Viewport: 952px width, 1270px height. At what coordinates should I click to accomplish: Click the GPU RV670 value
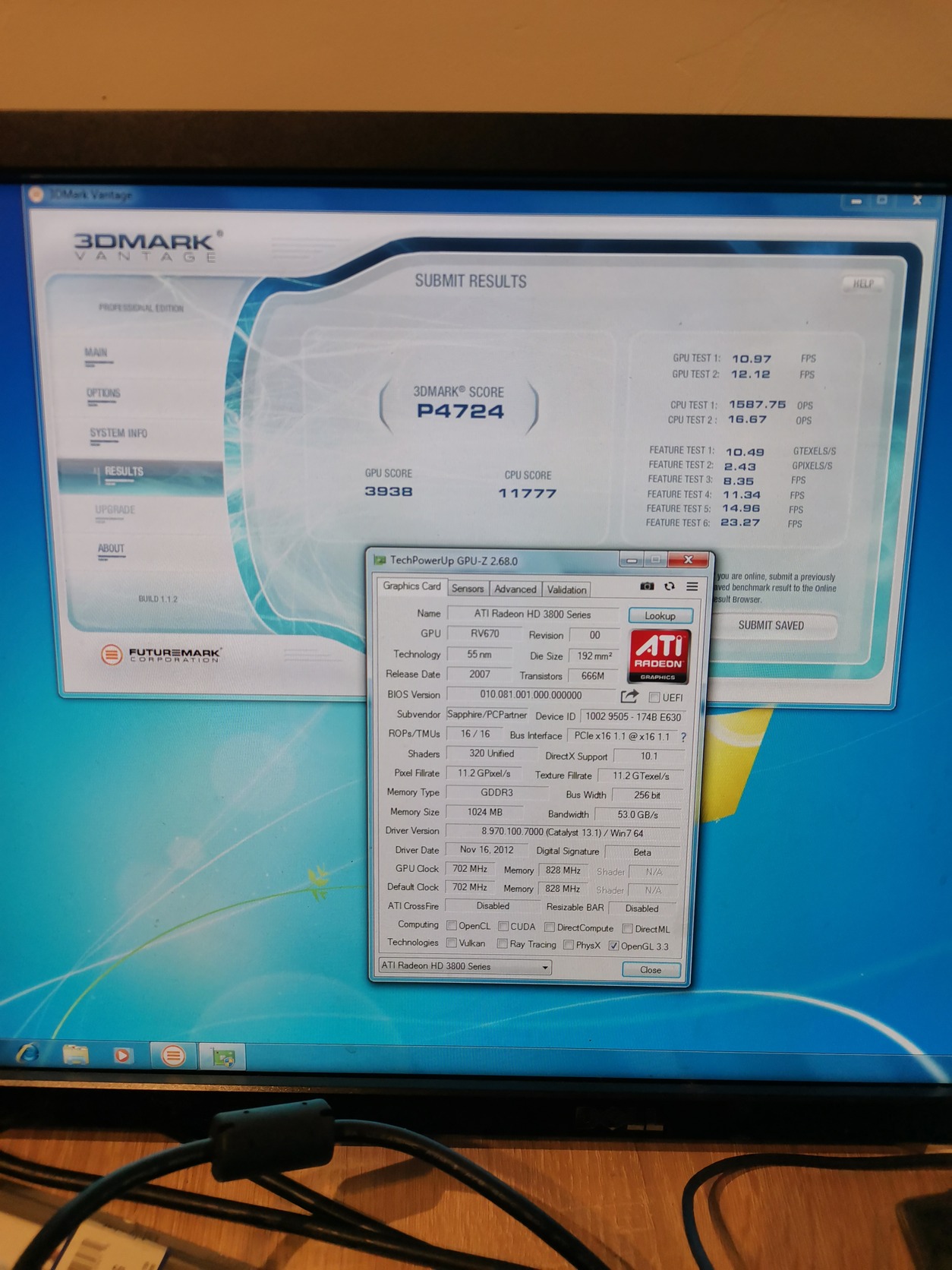(485, 633)
